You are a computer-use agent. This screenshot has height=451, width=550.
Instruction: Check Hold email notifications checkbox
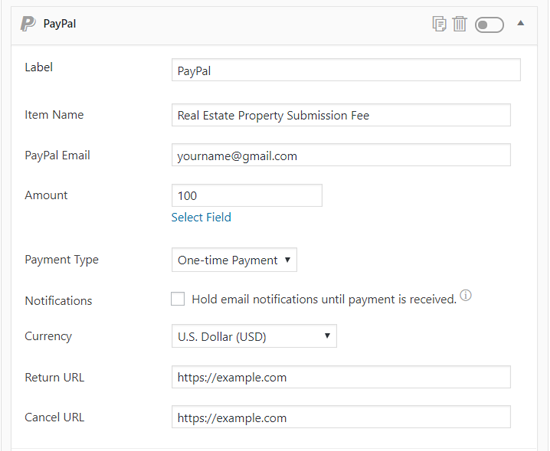point(178,299)
